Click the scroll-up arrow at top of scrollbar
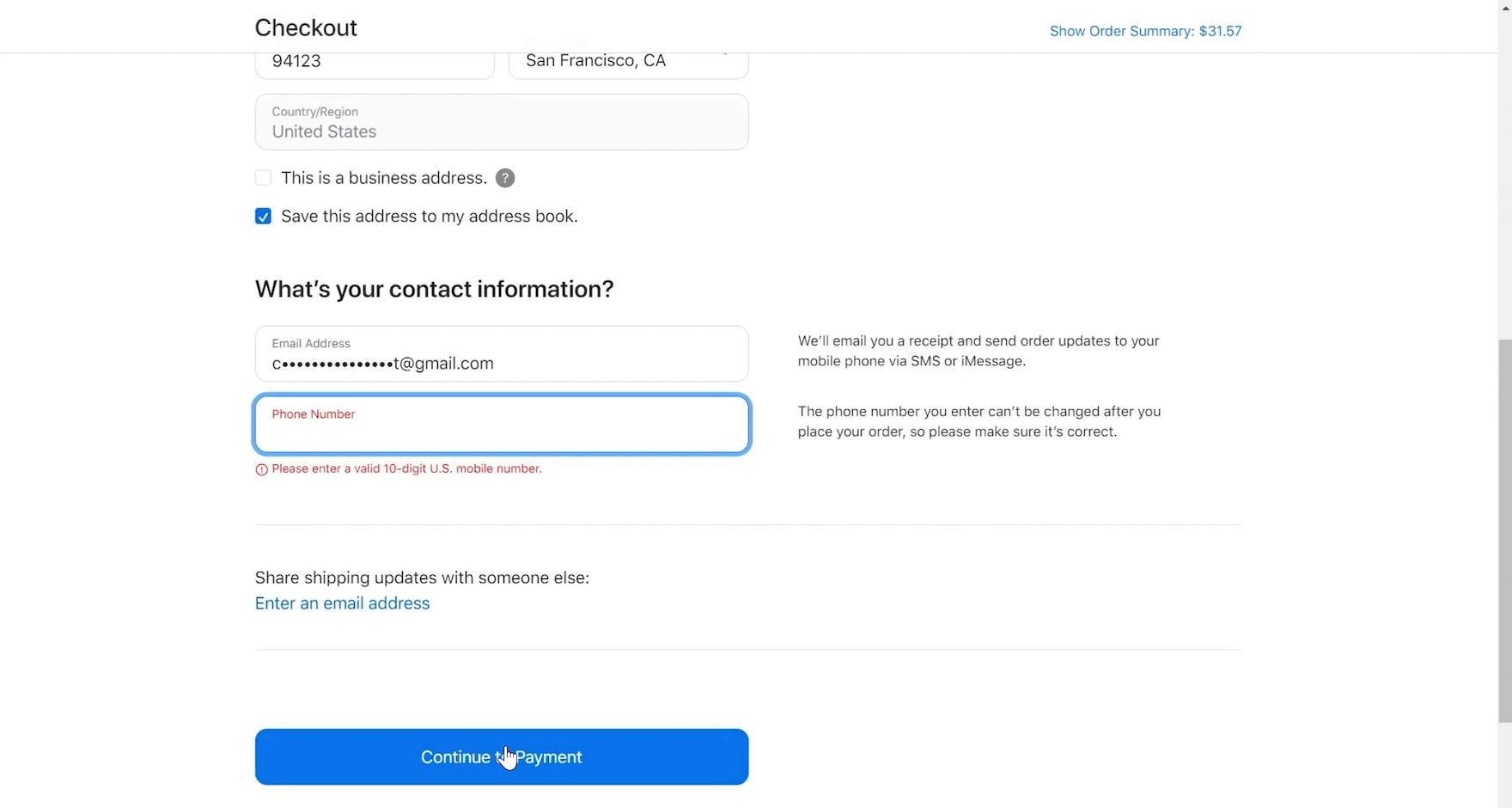Viewport: 1512px width, 808px height. pos(1504,7)
